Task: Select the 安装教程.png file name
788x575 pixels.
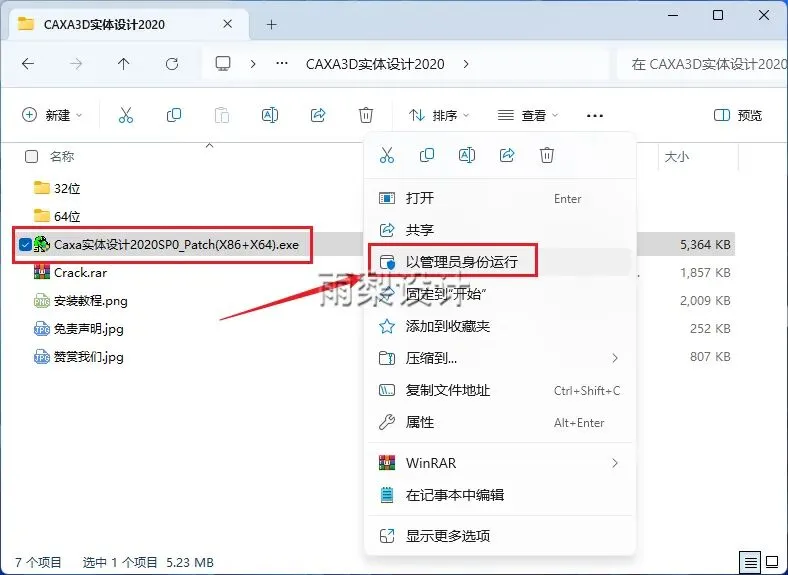Action: 90,301
